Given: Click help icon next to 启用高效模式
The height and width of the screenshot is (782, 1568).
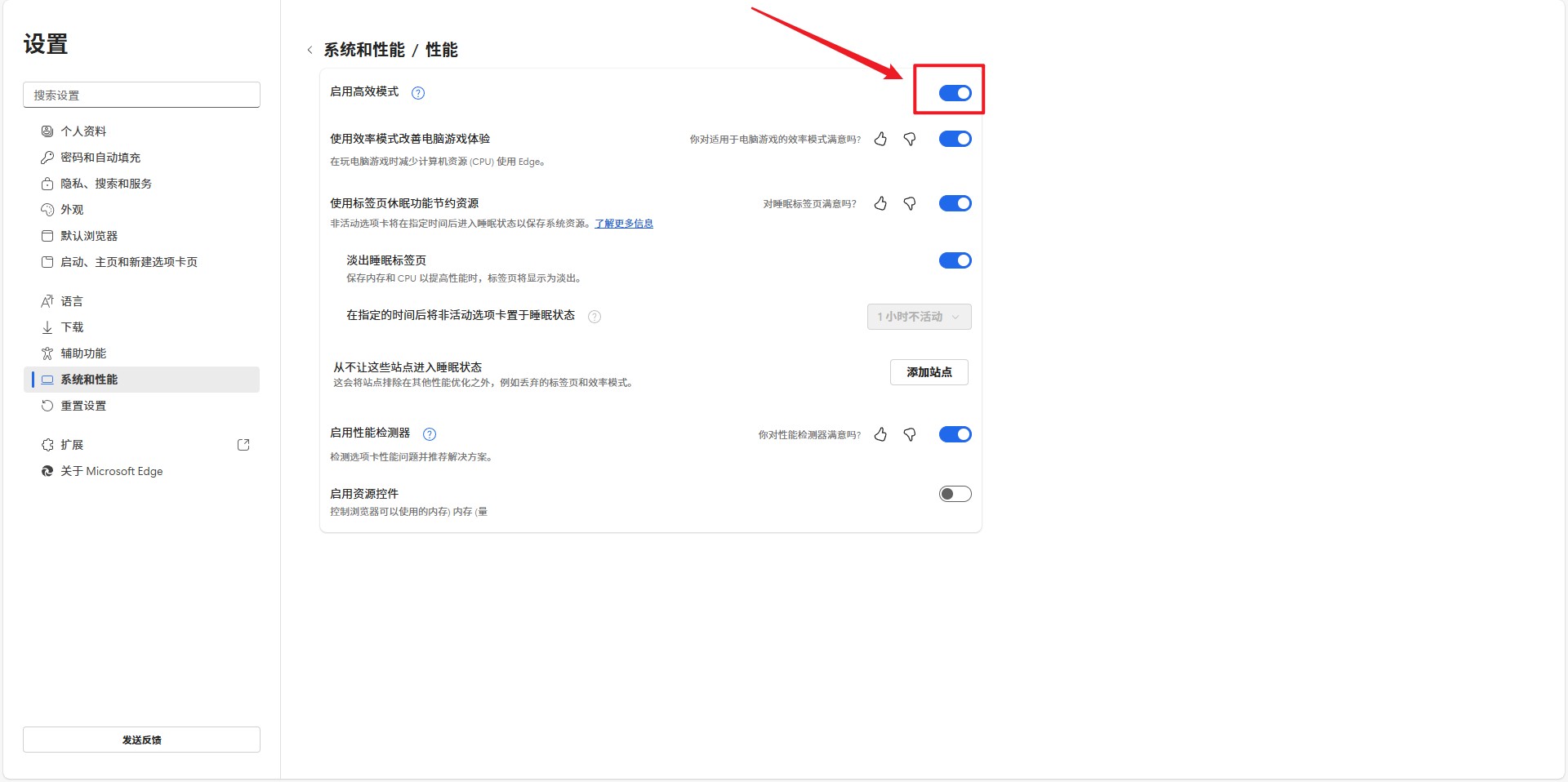Looking at the screenshot, I should 418,93.
